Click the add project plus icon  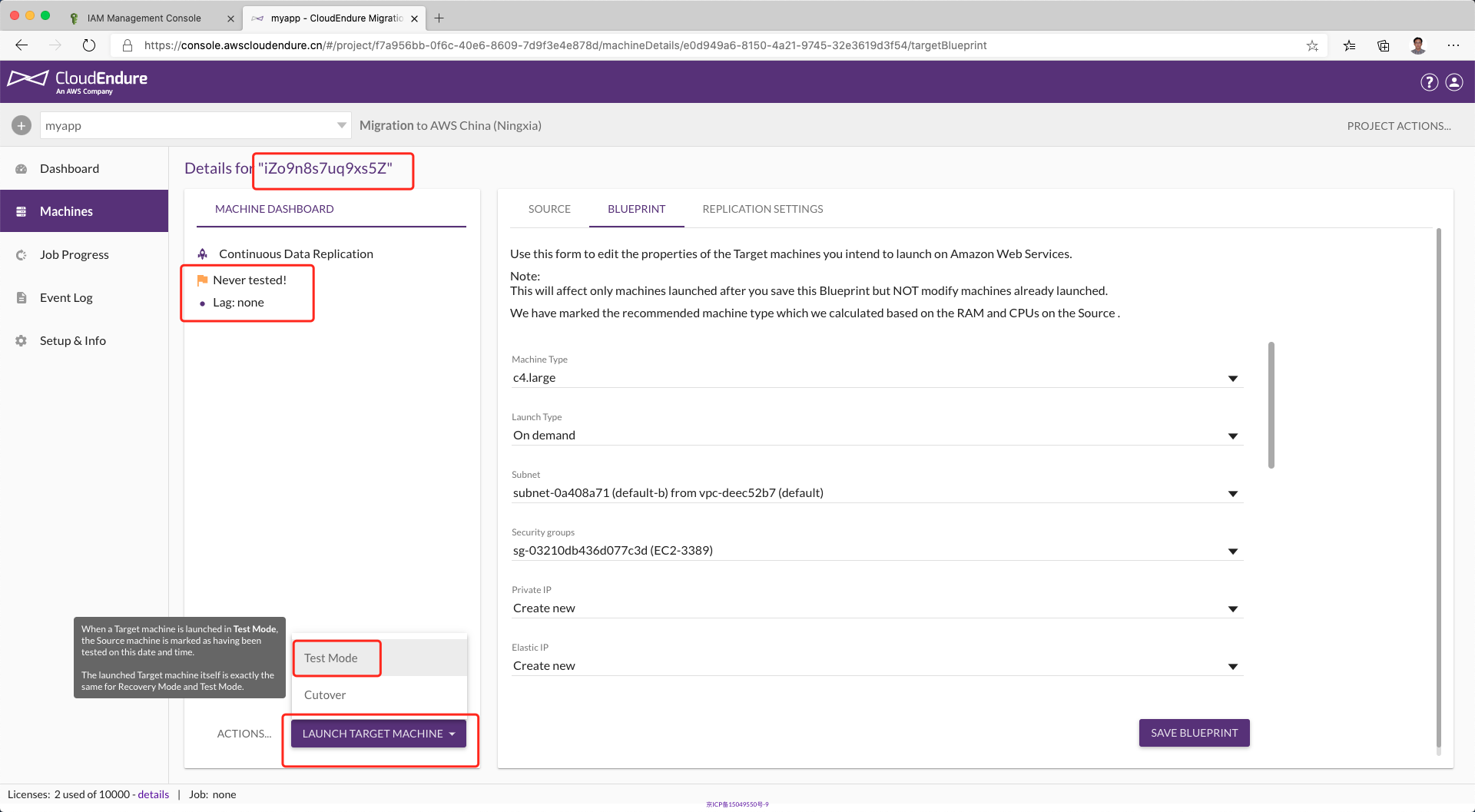tap(22, 125)
